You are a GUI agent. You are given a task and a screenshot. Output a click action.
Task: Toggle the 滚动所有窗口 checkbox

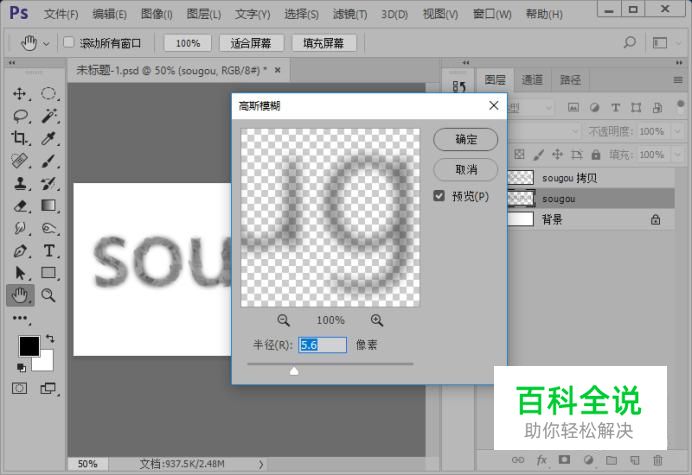click(68, 42)
